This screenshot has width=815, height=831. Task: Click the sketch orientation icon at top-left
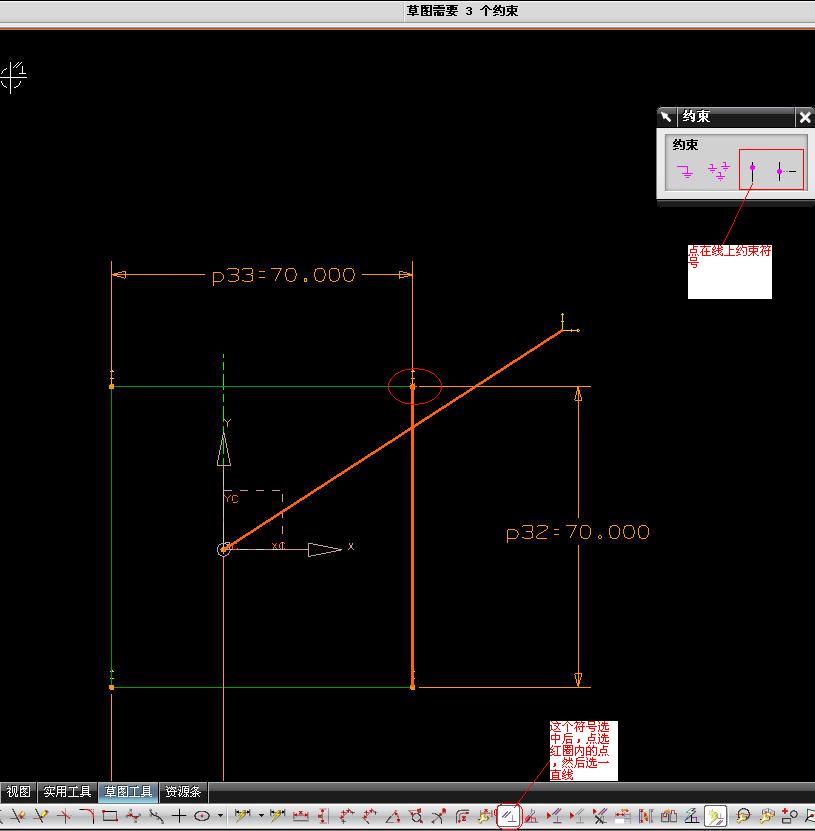tap(13, 77)
